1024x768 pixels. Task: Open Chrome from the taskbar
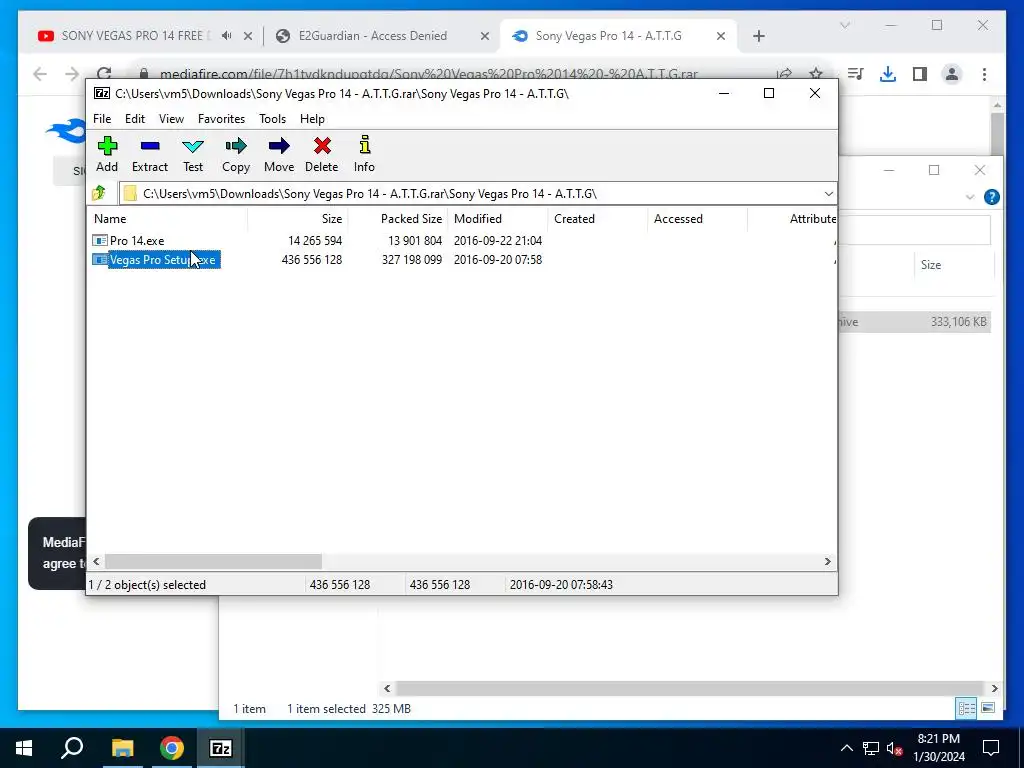172,748
